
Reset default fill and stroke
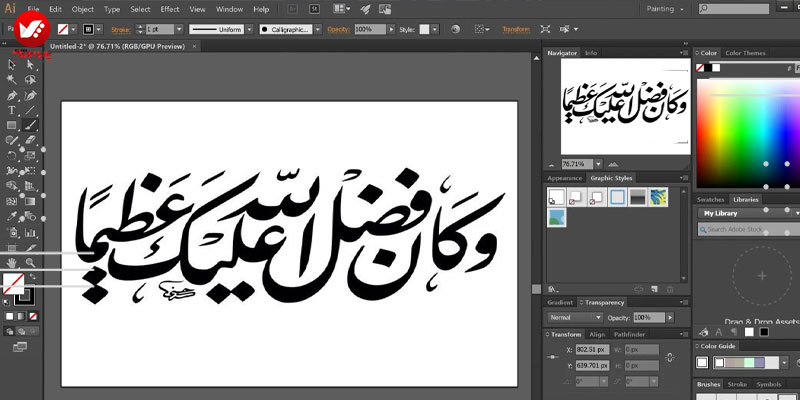coord(6,303)
